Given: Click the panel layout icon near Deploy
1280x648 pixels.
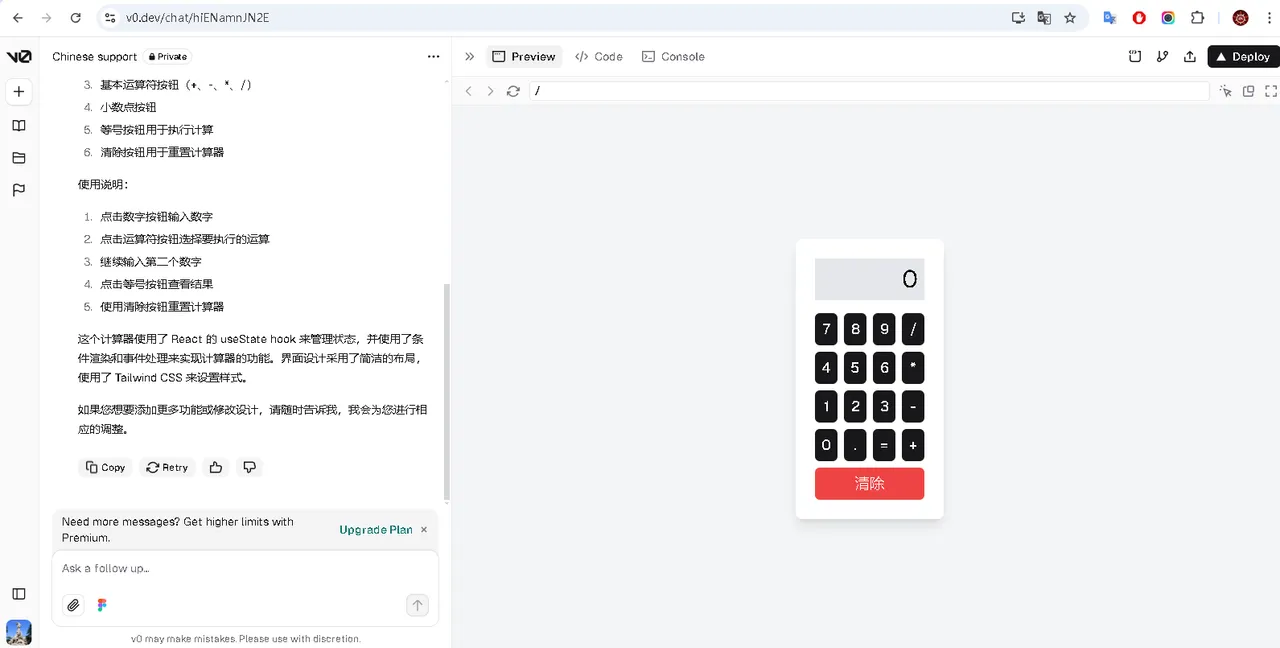Looking at the screenshot, I should (1135, 57).
